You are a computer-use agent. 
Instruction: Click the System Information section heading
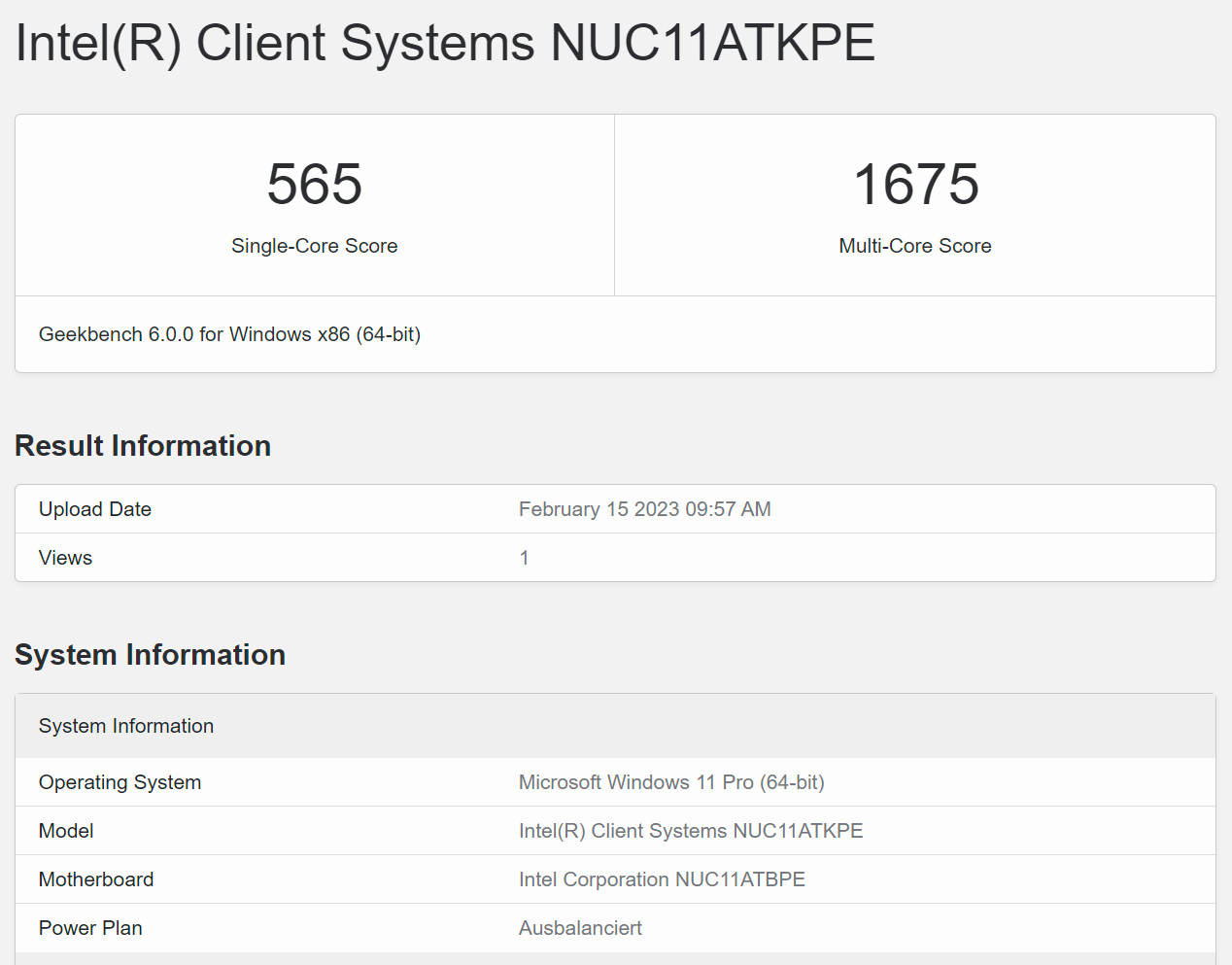(150, 654)
